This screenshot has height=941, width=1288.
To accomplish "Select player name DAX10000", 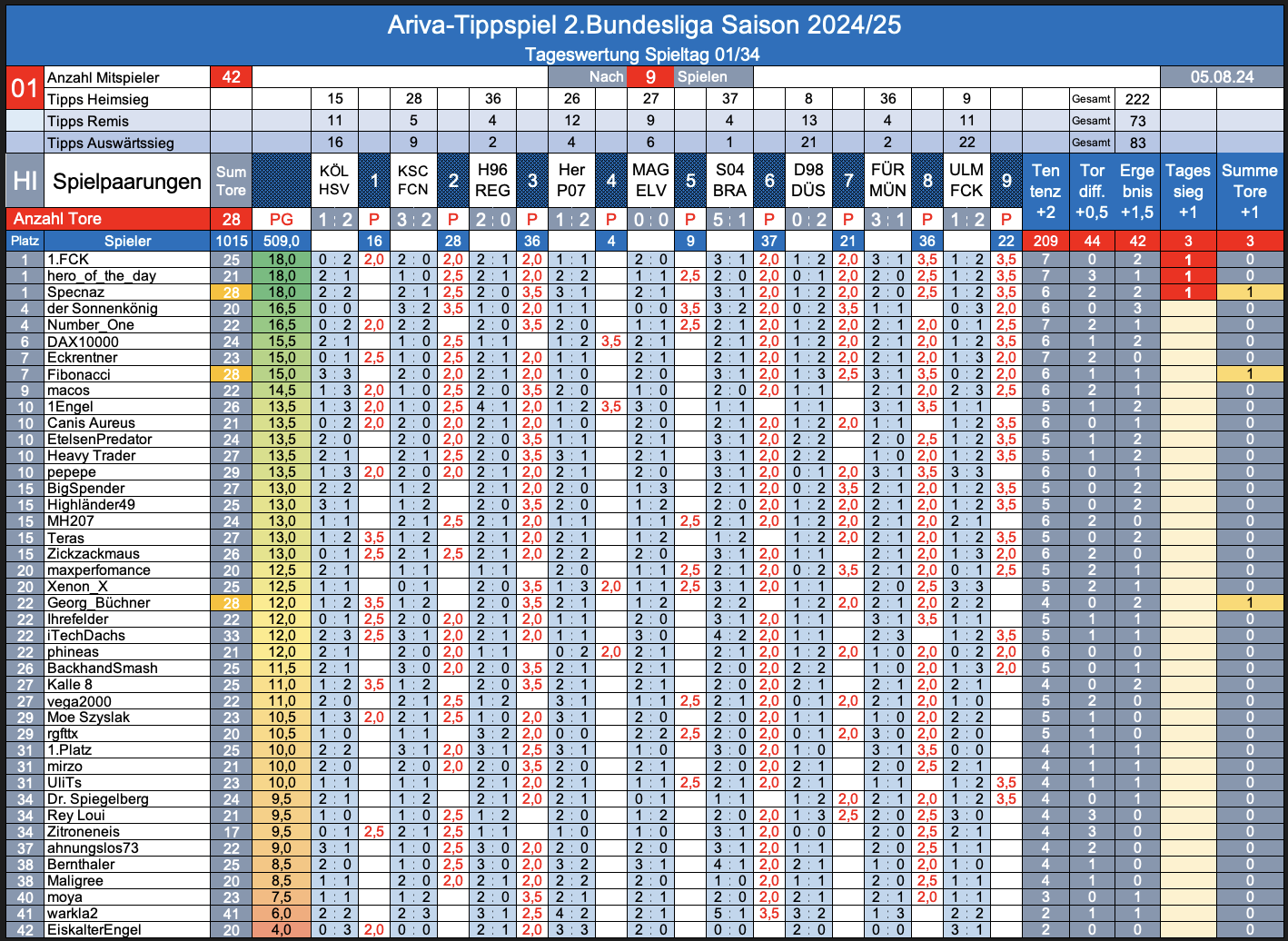I will (x=83, y=341).
